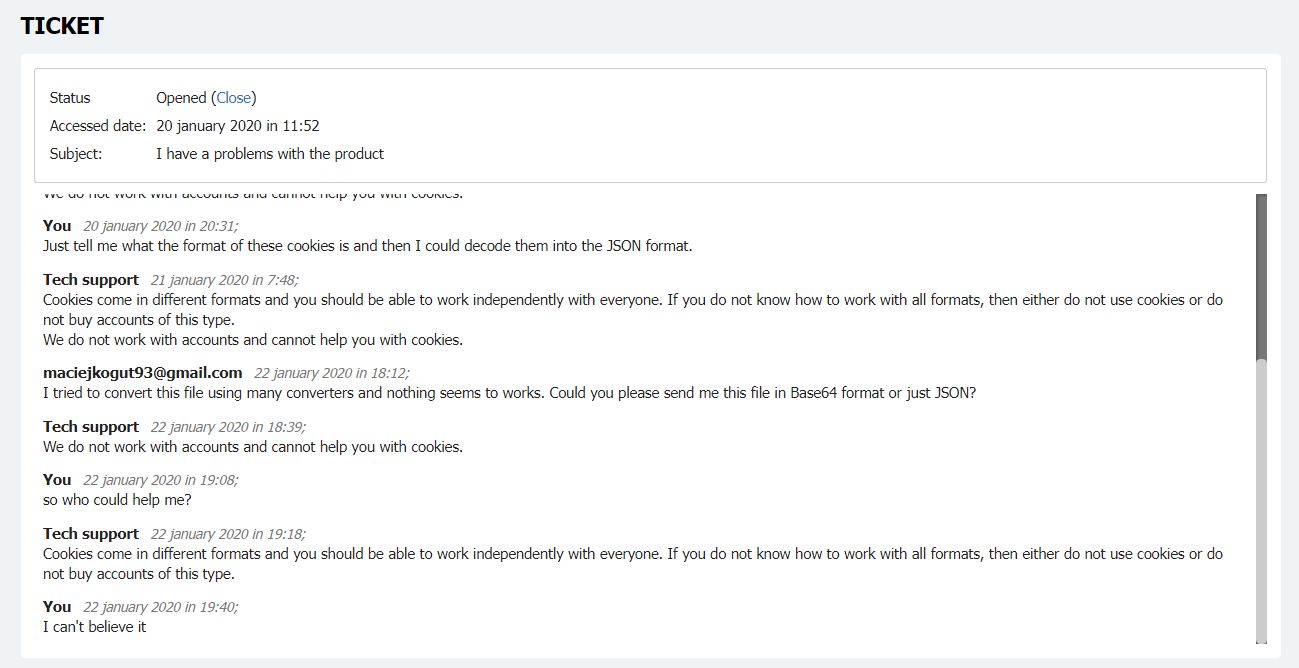This screenshot has width=1299, height=668.
Task: Click the timestamp 22 january 2020 in 19:40
Action: tap(161, 607)
